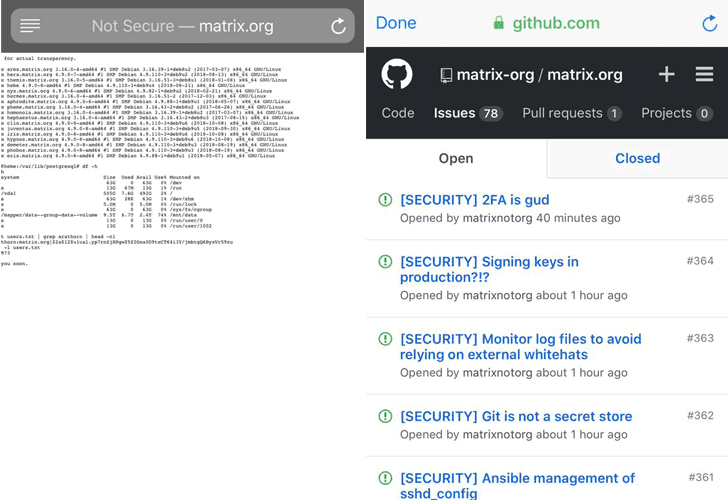Select the Issues 78 tab
The height and width of the screenshot is (500, 728).
(x=468, y=113)
